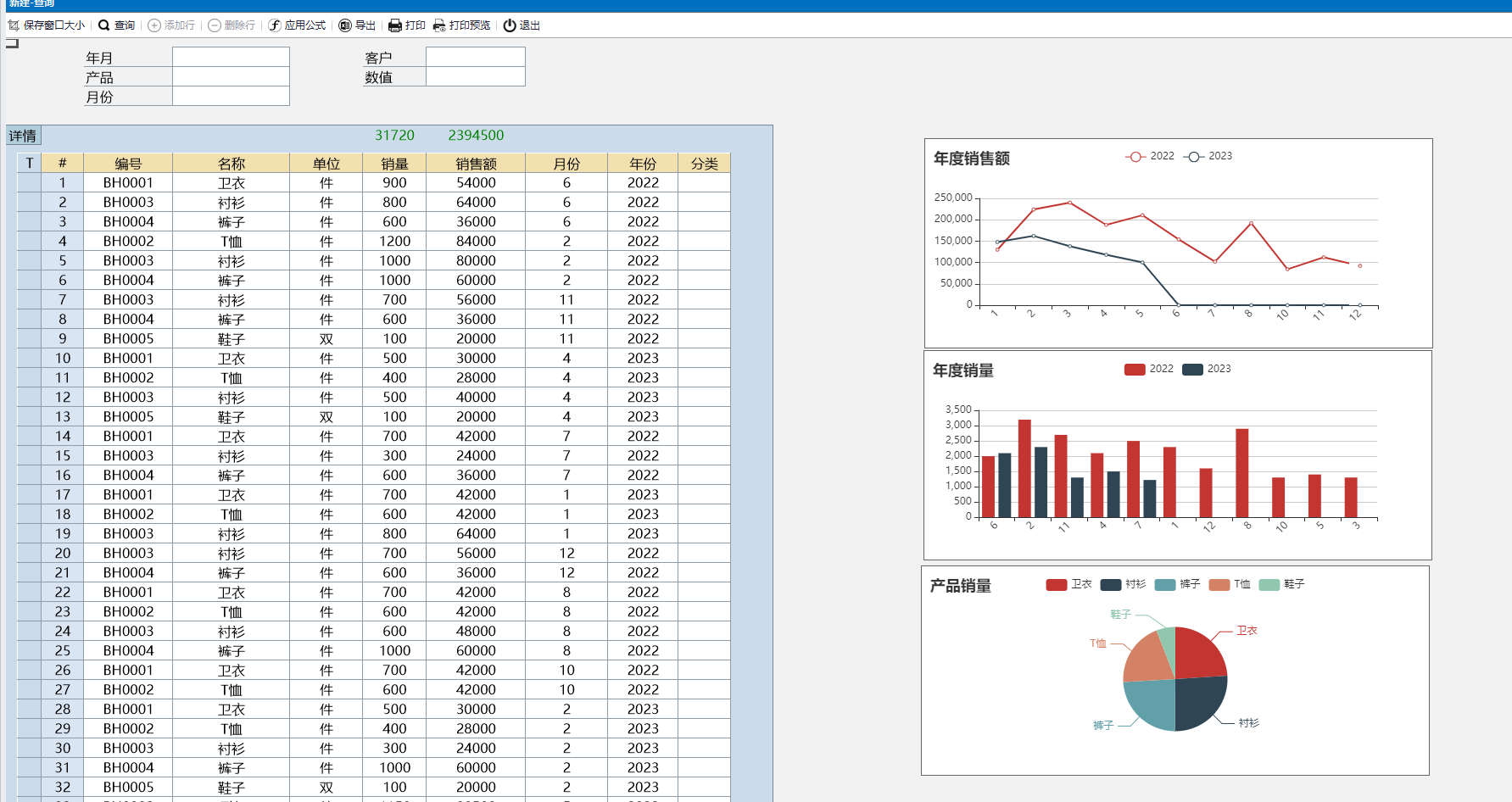
Task: Click the T corner header cell
Action: [x=30, y=164]
